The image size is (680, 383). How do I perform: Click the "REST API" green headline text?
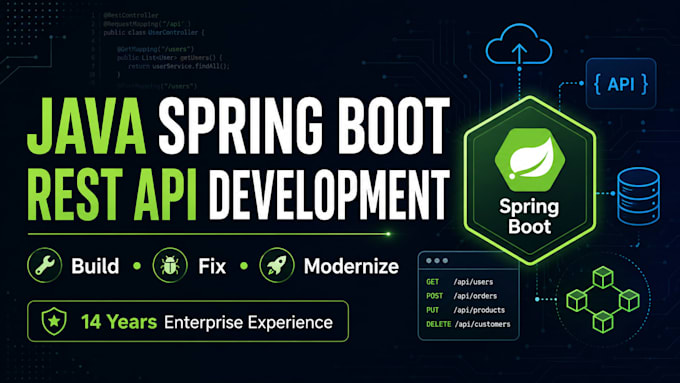112,195
